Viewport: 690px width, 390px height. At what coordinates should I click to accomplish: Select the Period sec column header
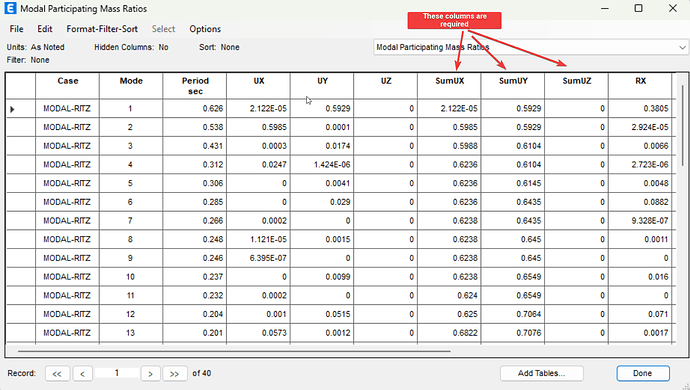195,86
